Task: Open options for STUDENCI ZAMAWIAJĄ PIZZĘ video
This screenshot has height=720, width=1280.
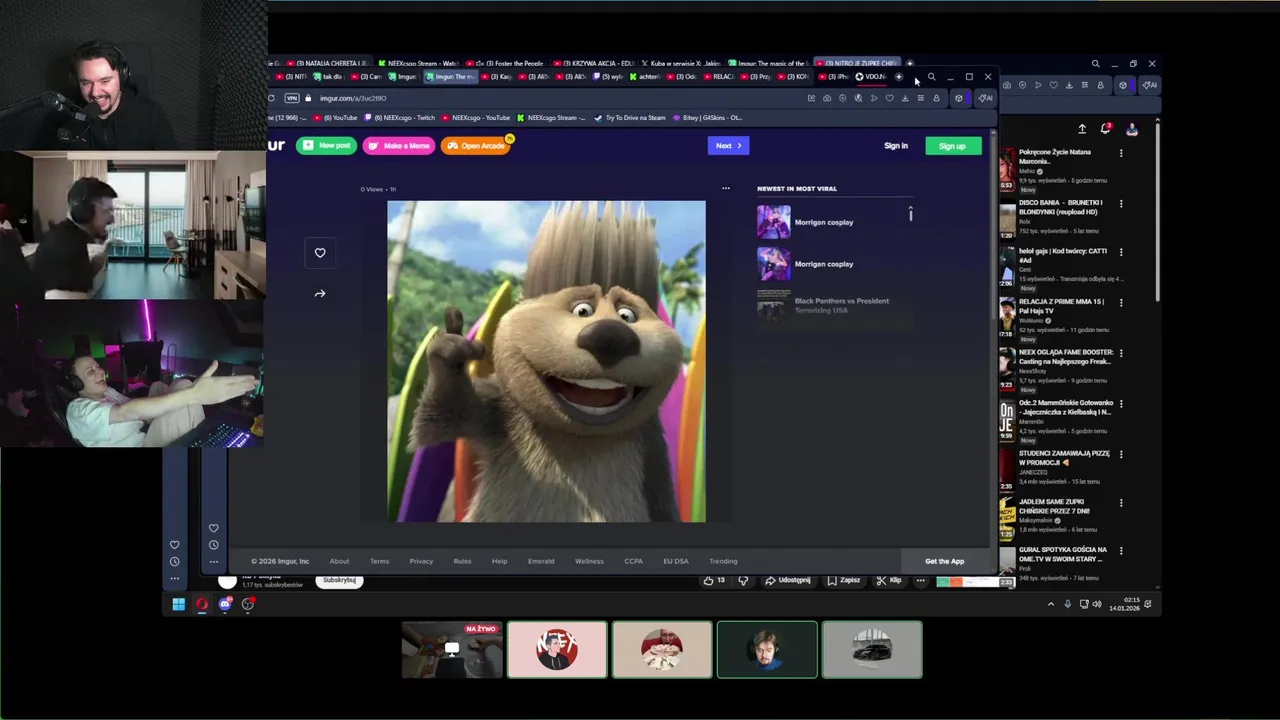Action: pos(1121,454)
